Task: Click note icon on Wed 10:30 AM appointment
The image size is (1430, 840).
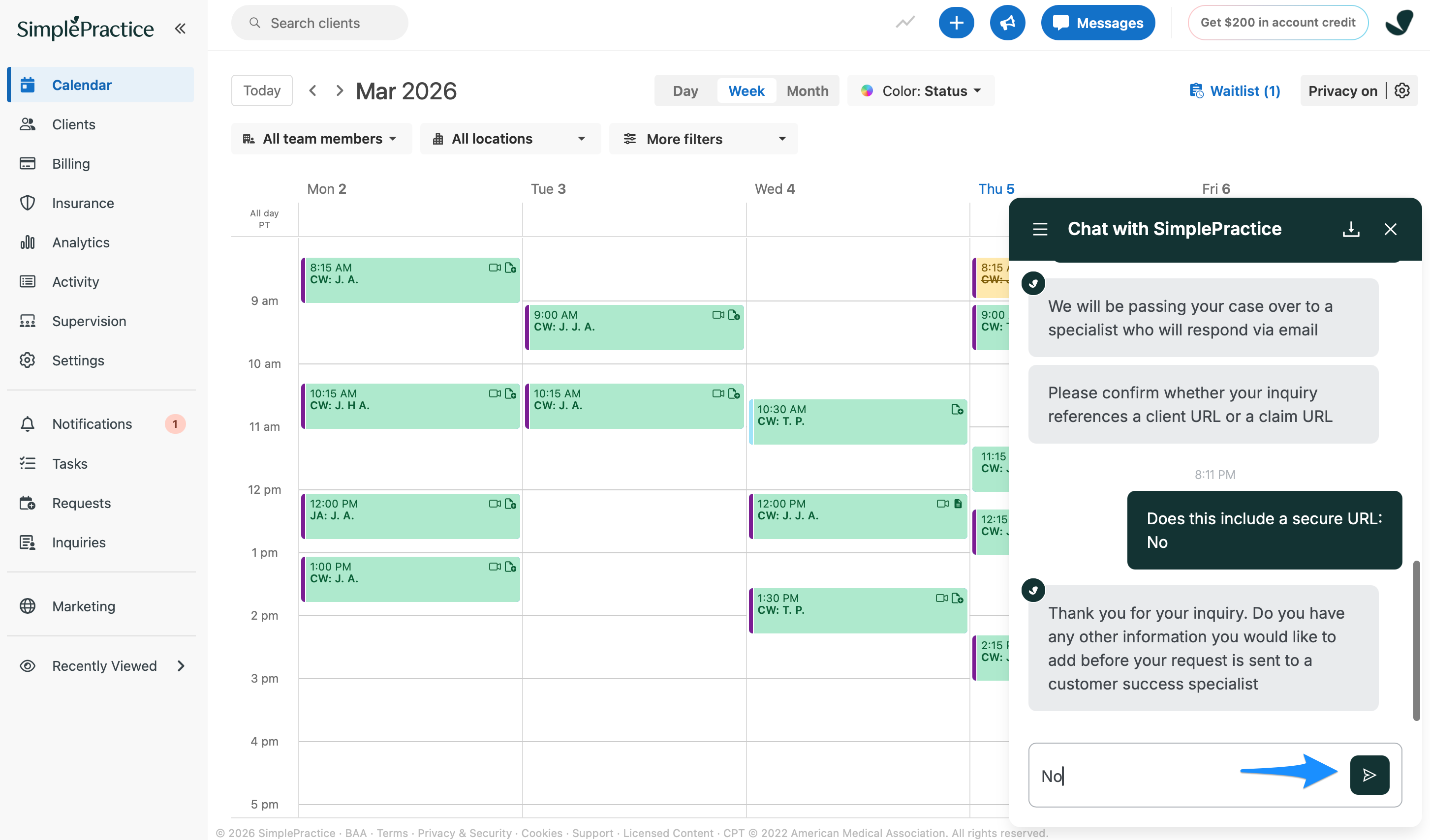Action: pos(957,410)
